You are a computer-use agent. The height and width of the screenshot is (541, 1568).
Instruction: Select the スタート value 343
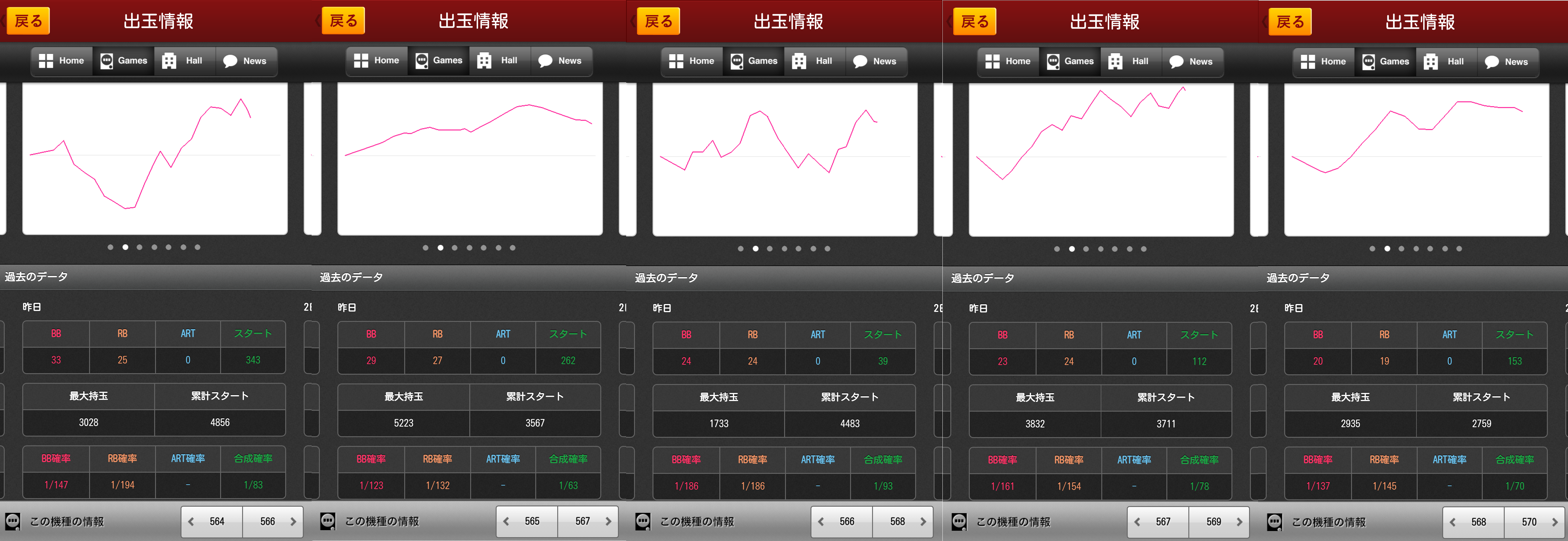tap(253, 361)
